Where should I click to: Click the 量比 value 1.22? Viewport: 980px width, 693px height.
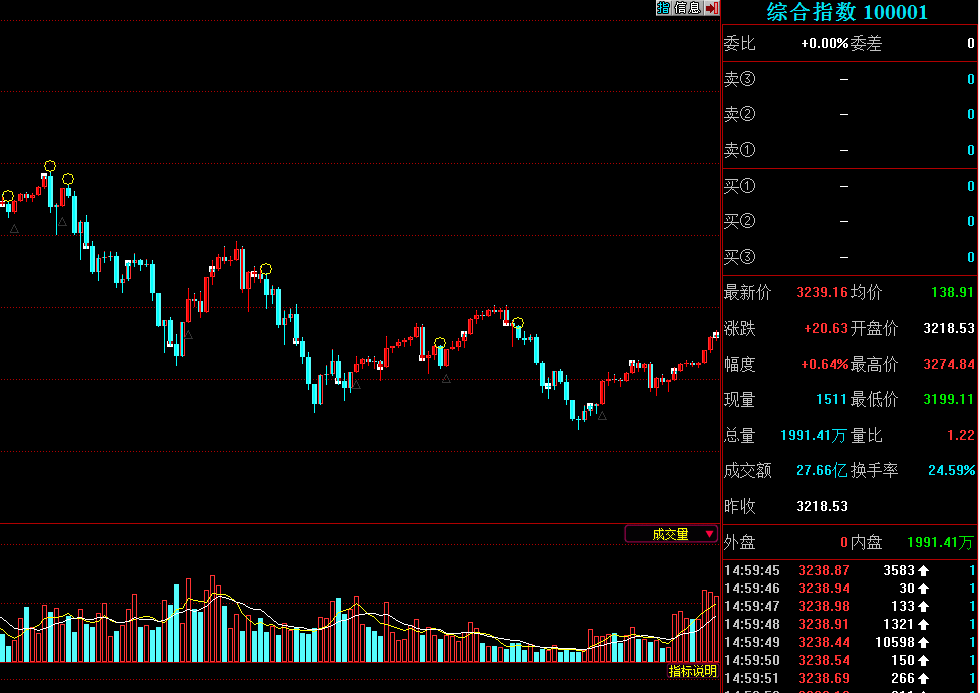[x=961, y=435]
